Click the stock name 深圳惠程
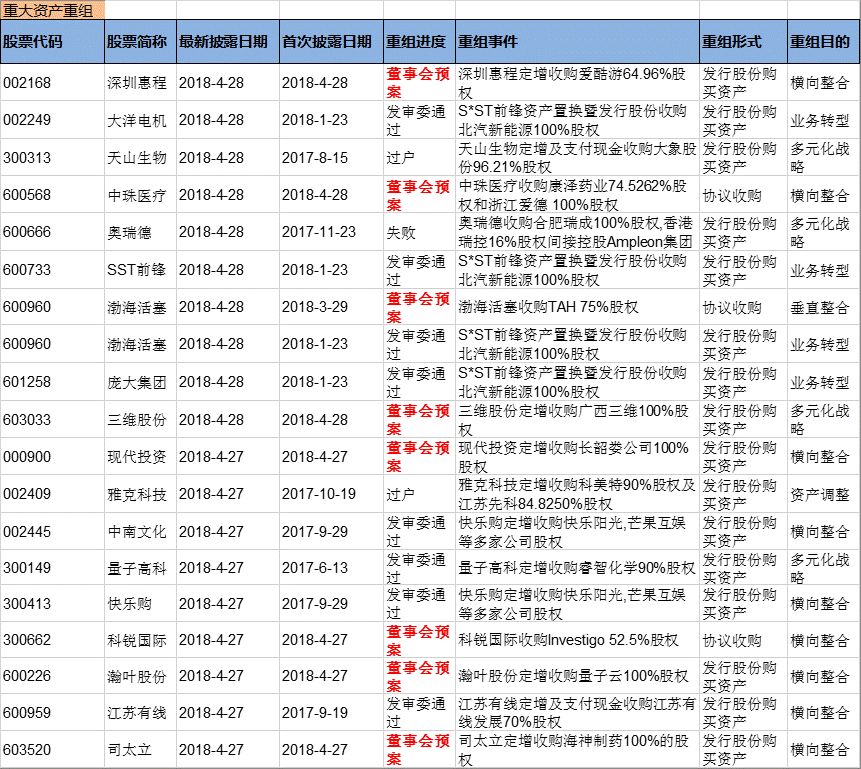This screenshot has height=769, width=861. click(137, 83)
